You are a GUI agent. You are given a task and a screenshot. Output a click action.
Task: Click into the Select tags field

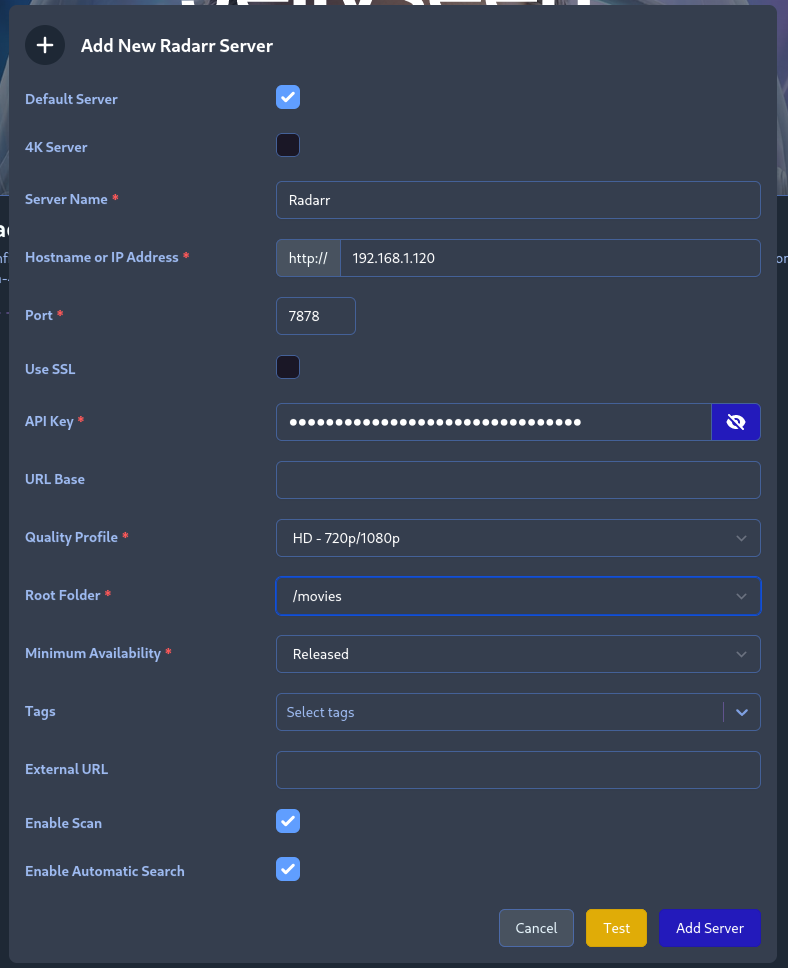click(x=499, y=712)
